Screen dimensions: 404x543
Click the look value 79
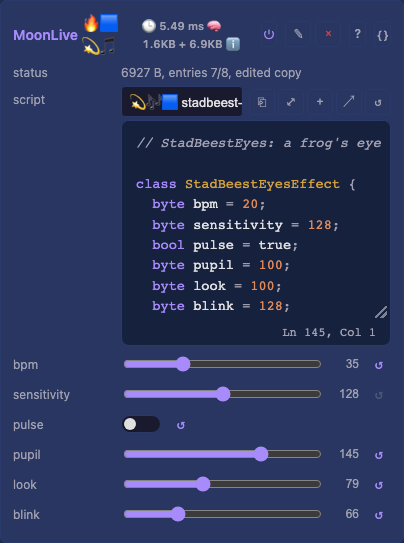point(352,484)
